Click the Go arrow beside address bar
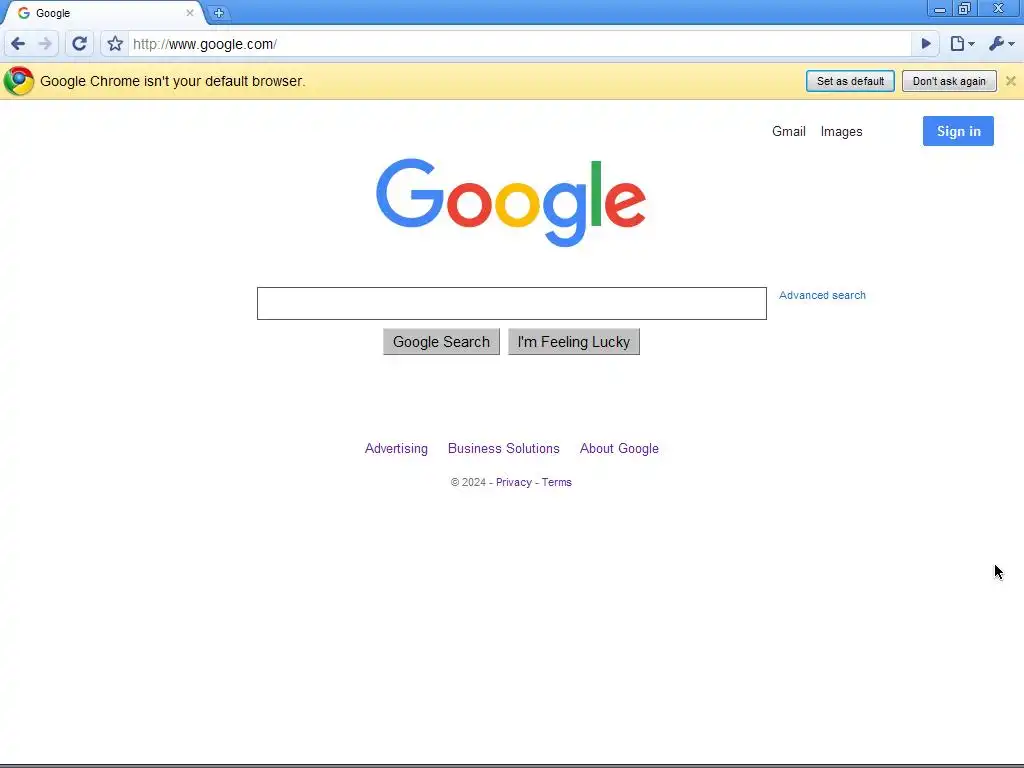 point(925,44)
